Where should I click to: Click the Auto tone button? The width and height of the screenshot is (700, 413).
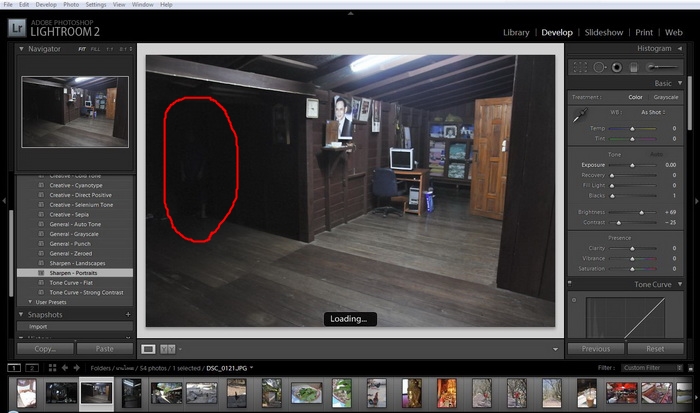point(656,154)
